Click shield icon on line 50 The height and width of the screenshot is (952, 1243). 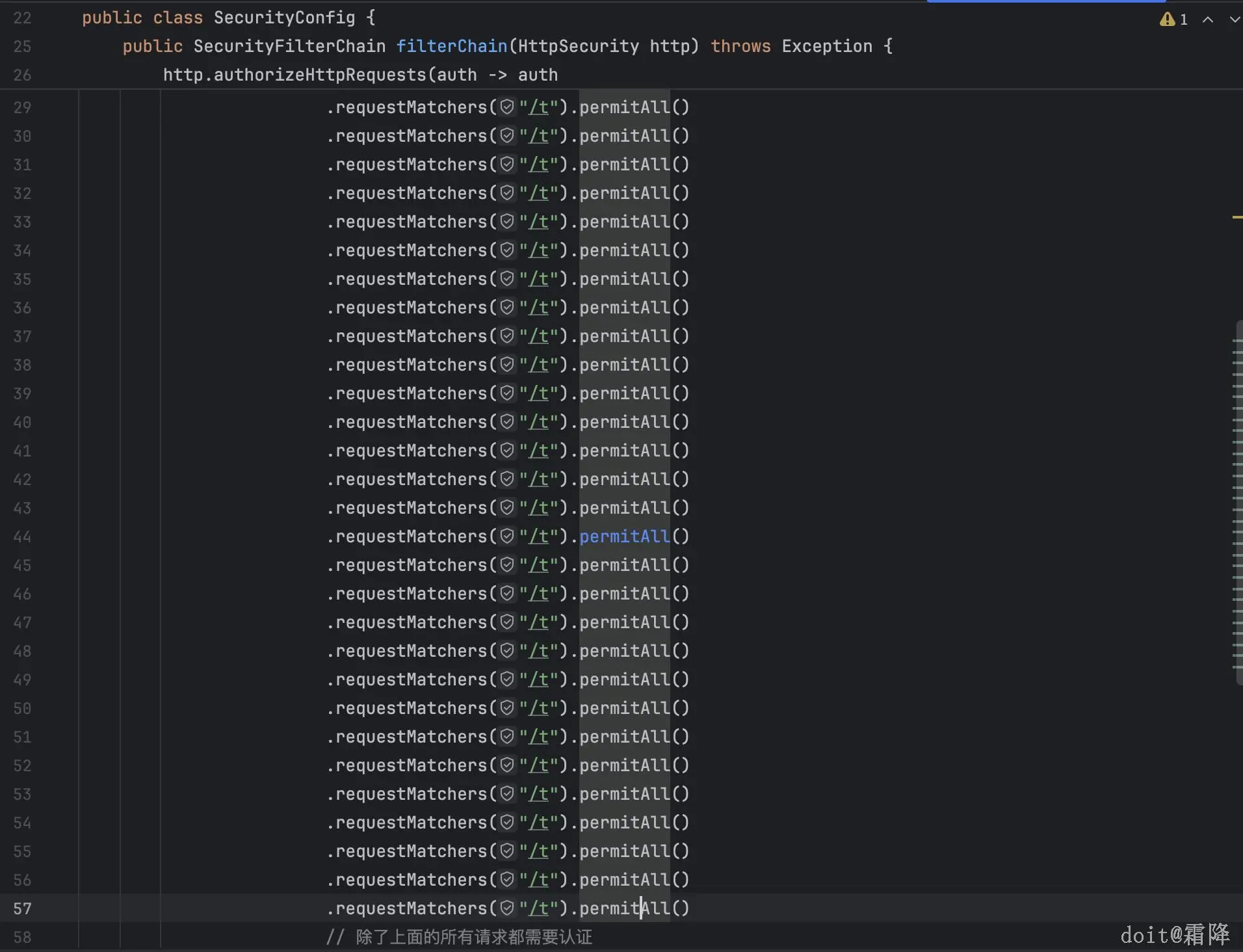click(x=507, y=708)
